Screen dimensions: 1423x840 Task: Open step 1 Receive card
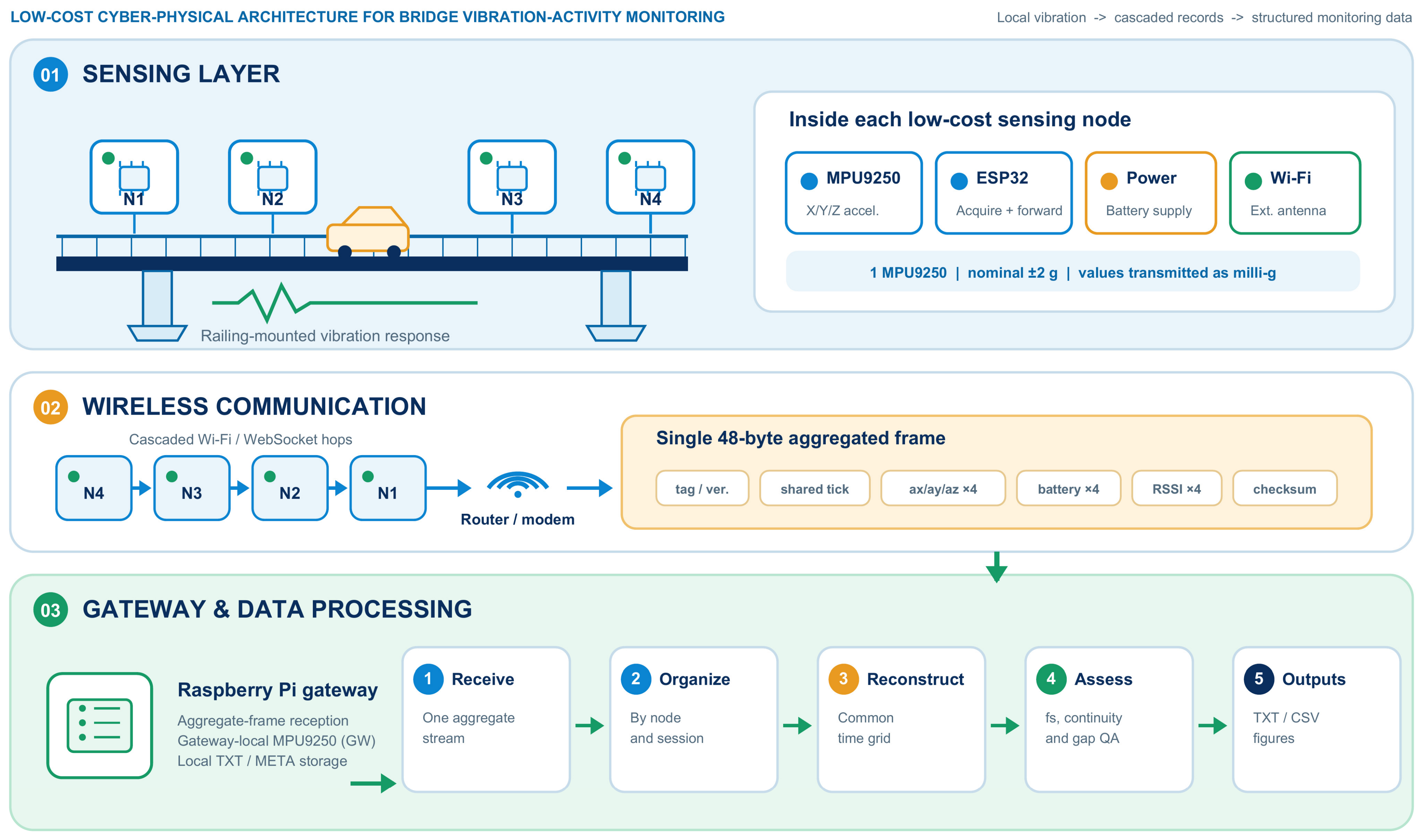point(486,720)
